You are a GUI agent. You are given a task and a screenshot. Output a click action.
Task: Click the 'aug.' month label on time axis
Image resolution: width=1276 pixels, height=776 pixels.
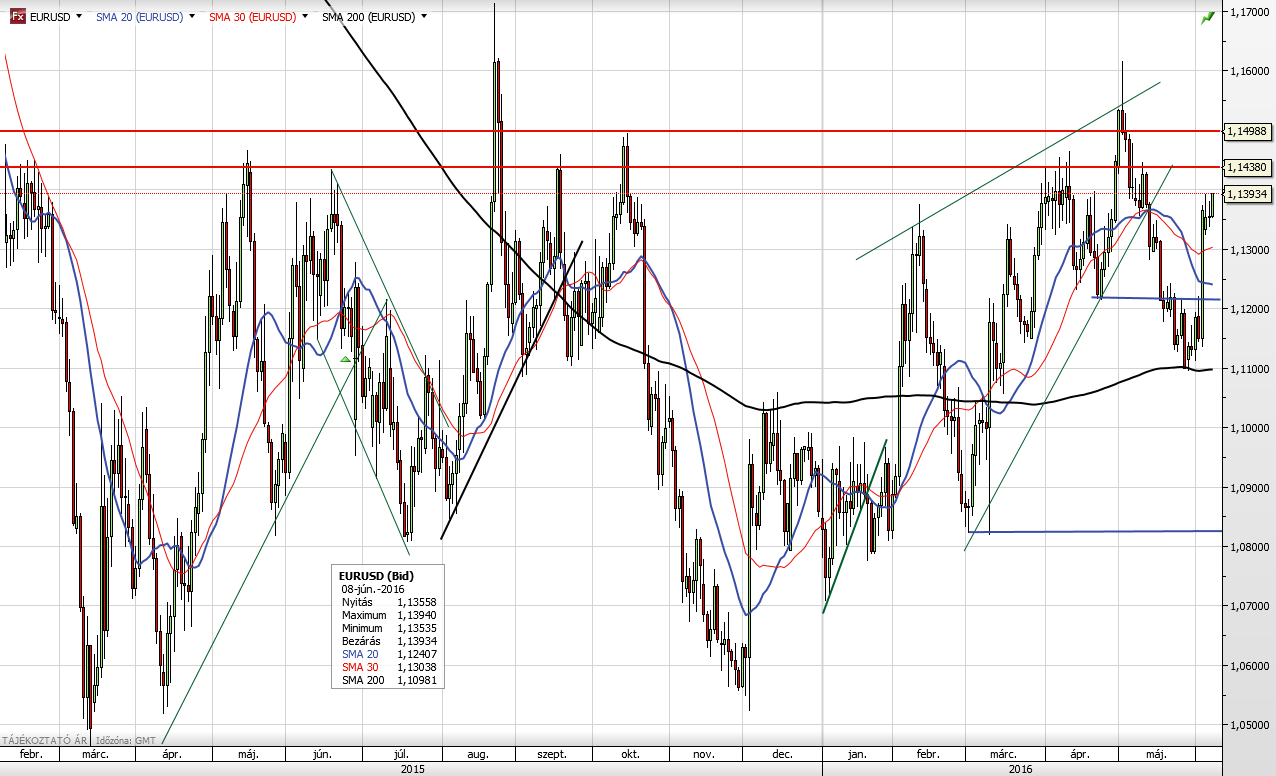[x=477, y=754]
